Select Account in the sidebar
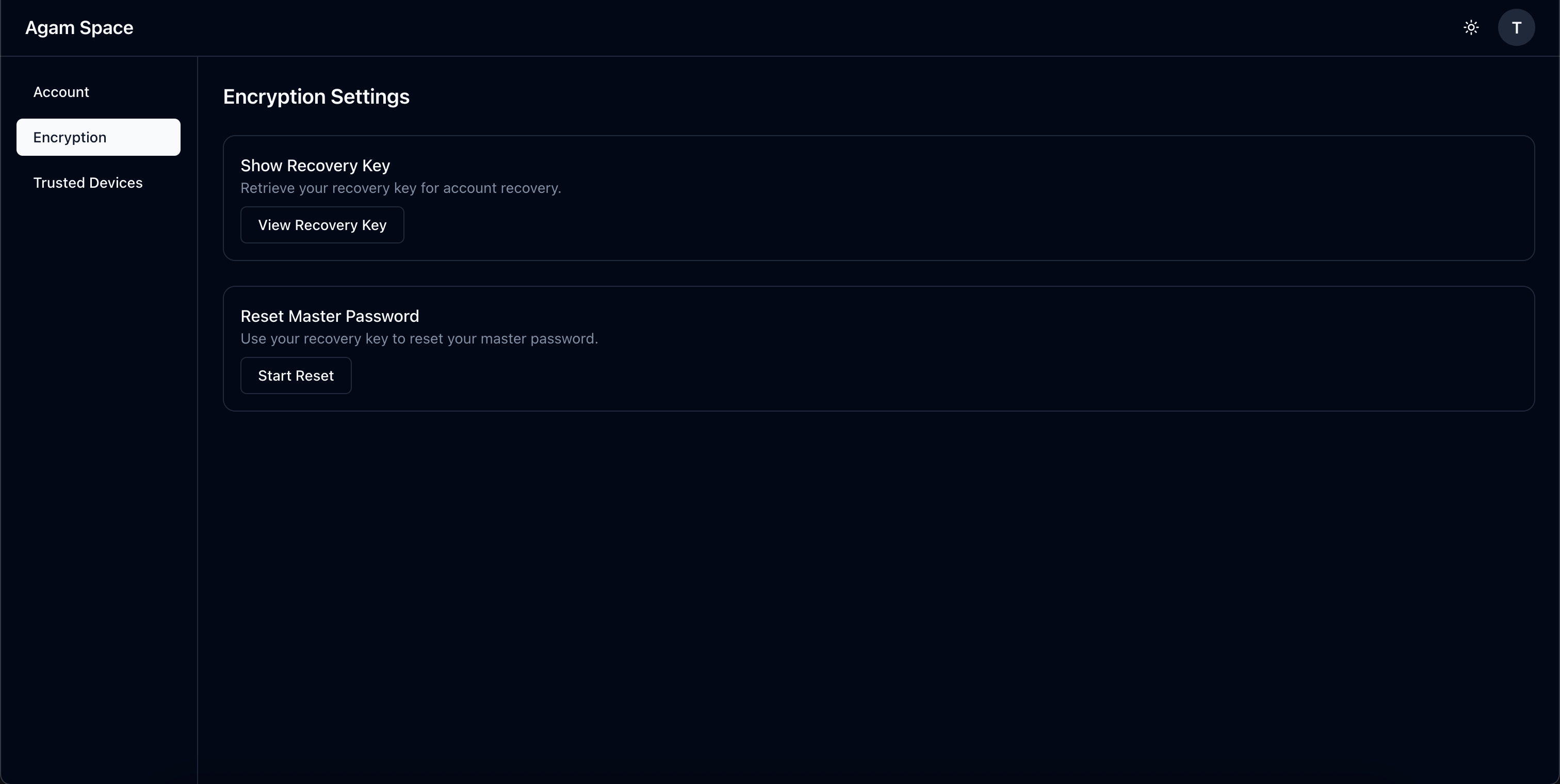 coord(60,91)
